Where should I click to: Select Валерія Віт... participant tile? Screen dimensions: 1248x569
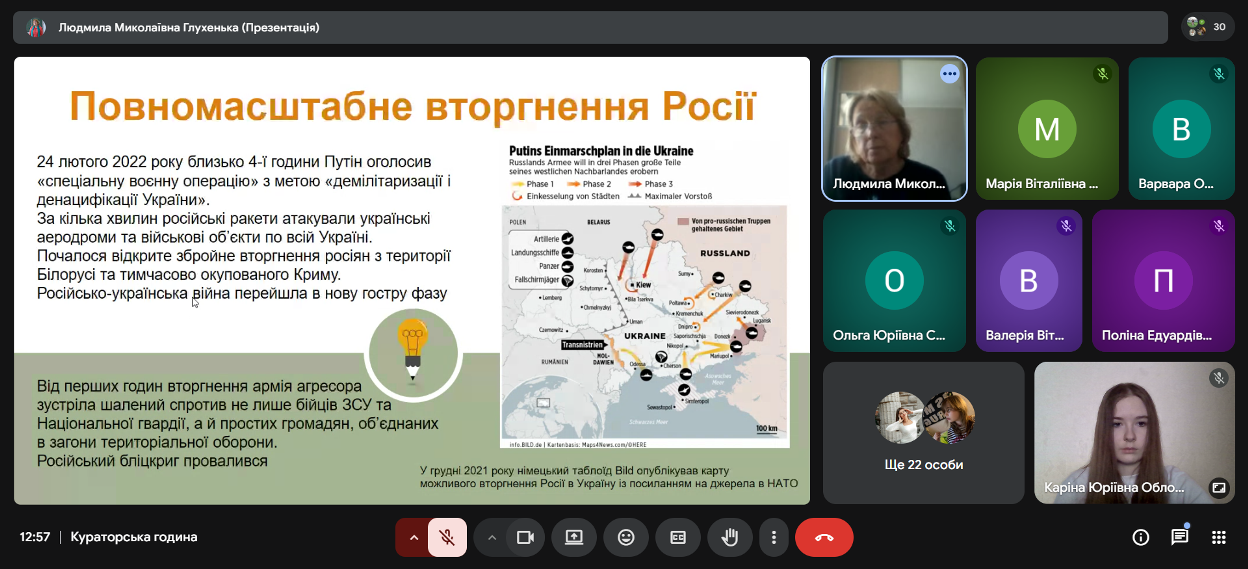coord(1029,281)
